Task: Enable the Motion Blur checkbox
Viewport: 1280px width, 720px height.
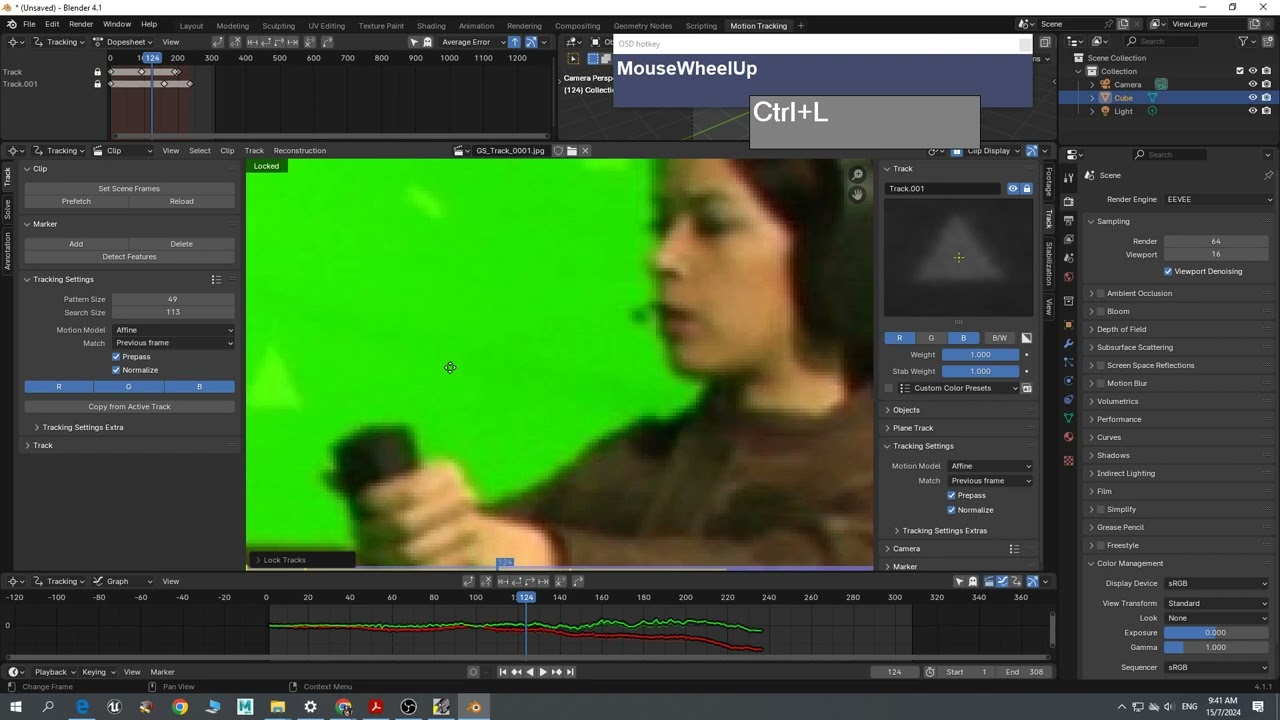Action: (x=1101, y=383)
